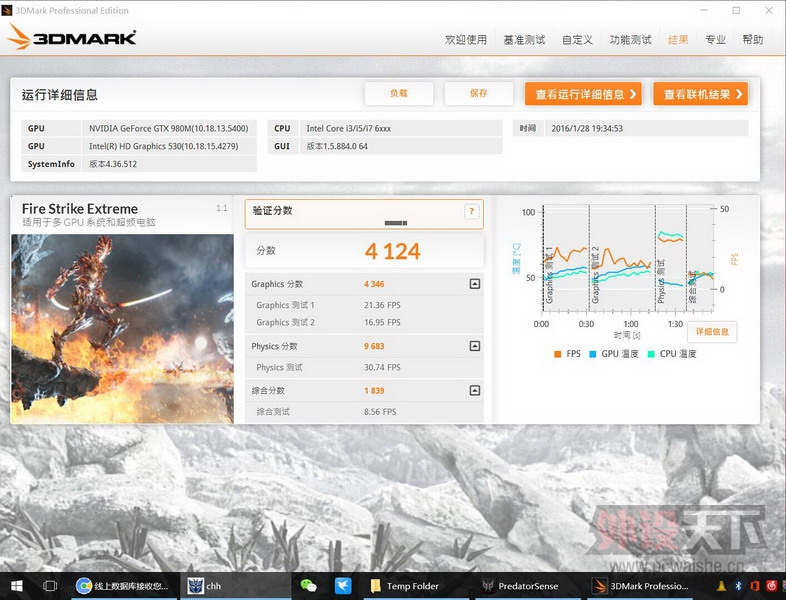Click combined score value 1 839

click(x=374, y=390)
